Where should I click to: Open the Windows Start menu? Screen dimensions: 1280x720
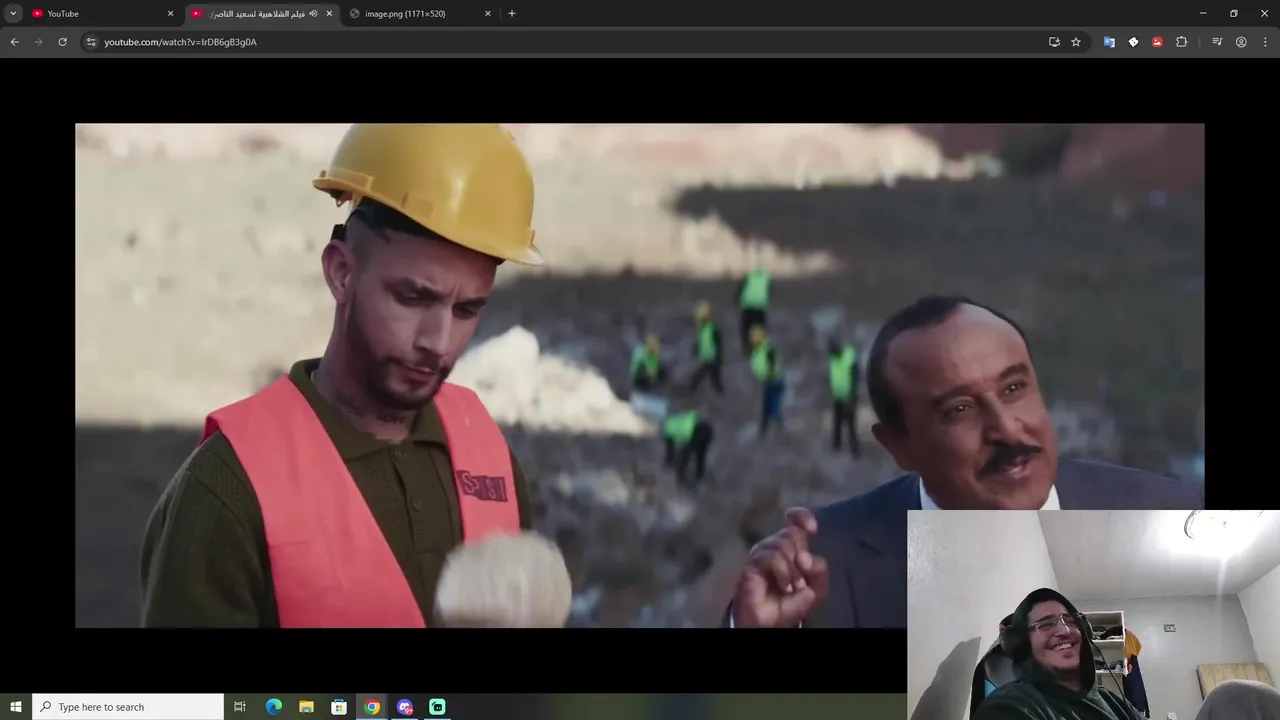pyautogui.click(x=15, y=707)
